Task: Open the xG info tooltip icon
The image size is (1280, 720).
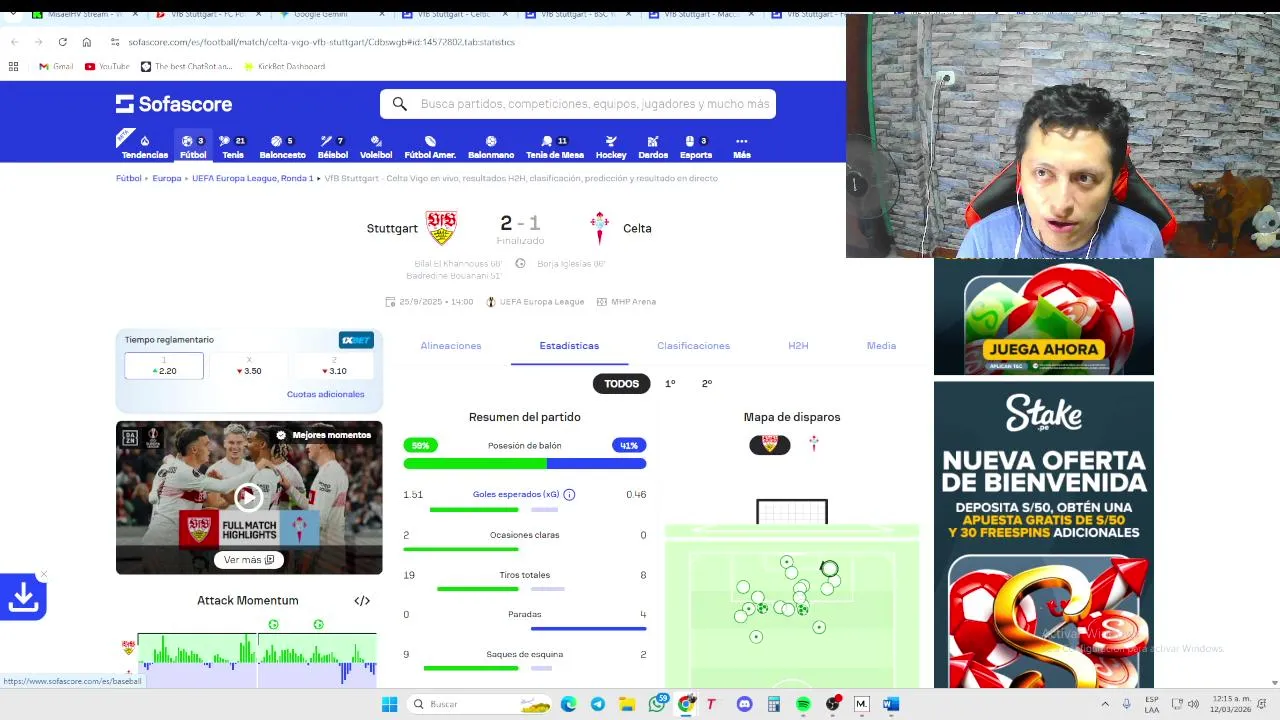Action: point(569,494)
